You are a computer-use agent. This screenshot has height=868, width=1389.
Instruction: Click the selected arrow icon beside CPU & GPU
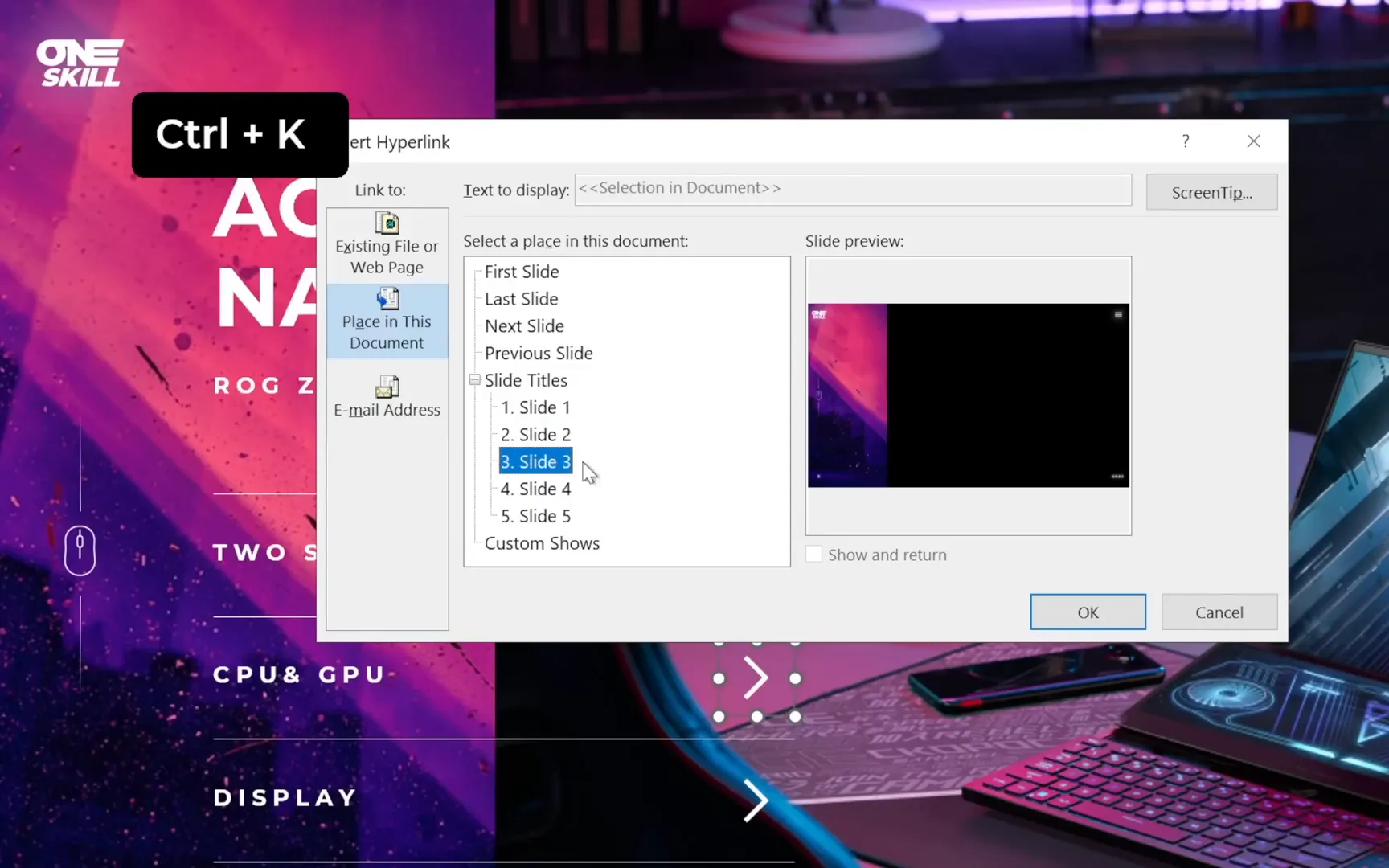pos(756,678)
